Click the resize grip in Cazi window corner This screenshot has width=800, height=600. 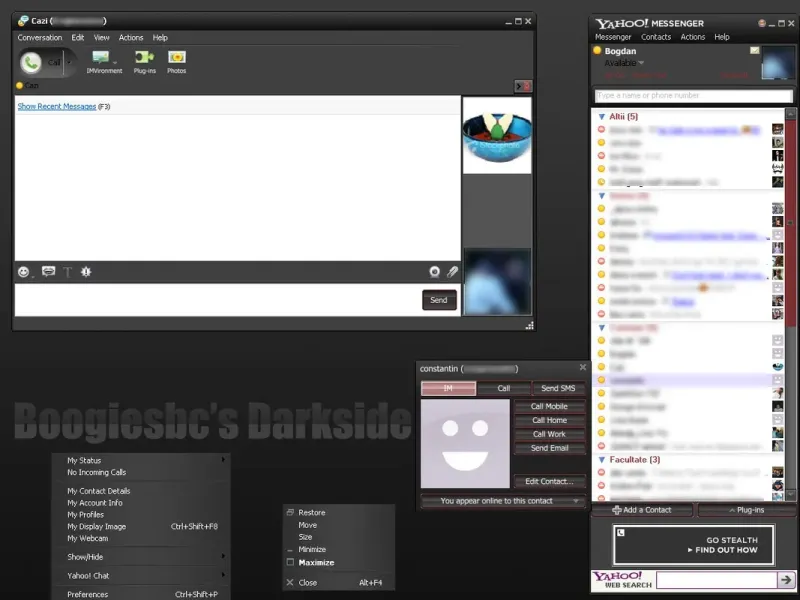tap(530, 326)
